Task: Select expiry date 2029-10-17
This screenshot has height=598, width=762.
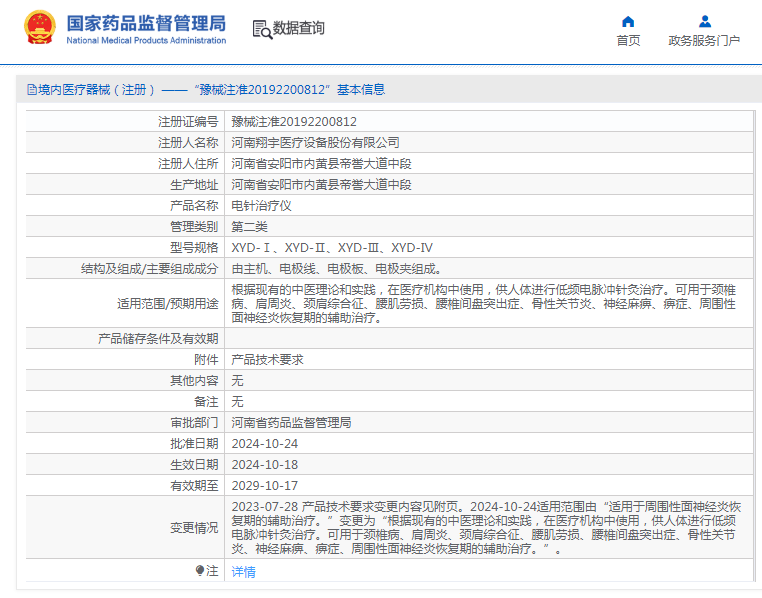Action: [264, 486]
